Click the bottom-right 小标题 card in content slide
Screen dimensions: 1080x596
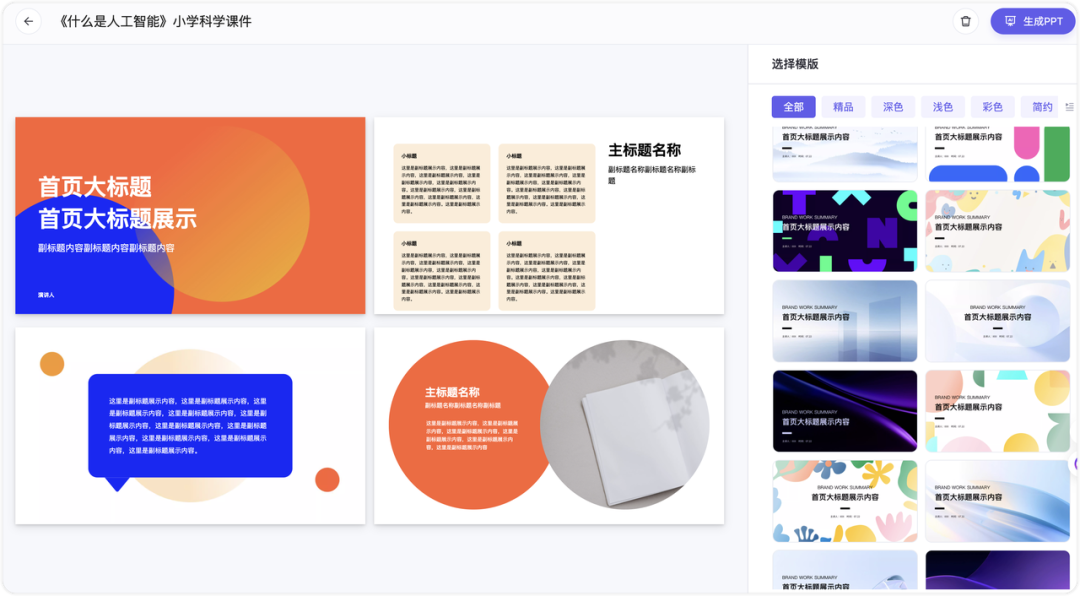tap(547, 271)
